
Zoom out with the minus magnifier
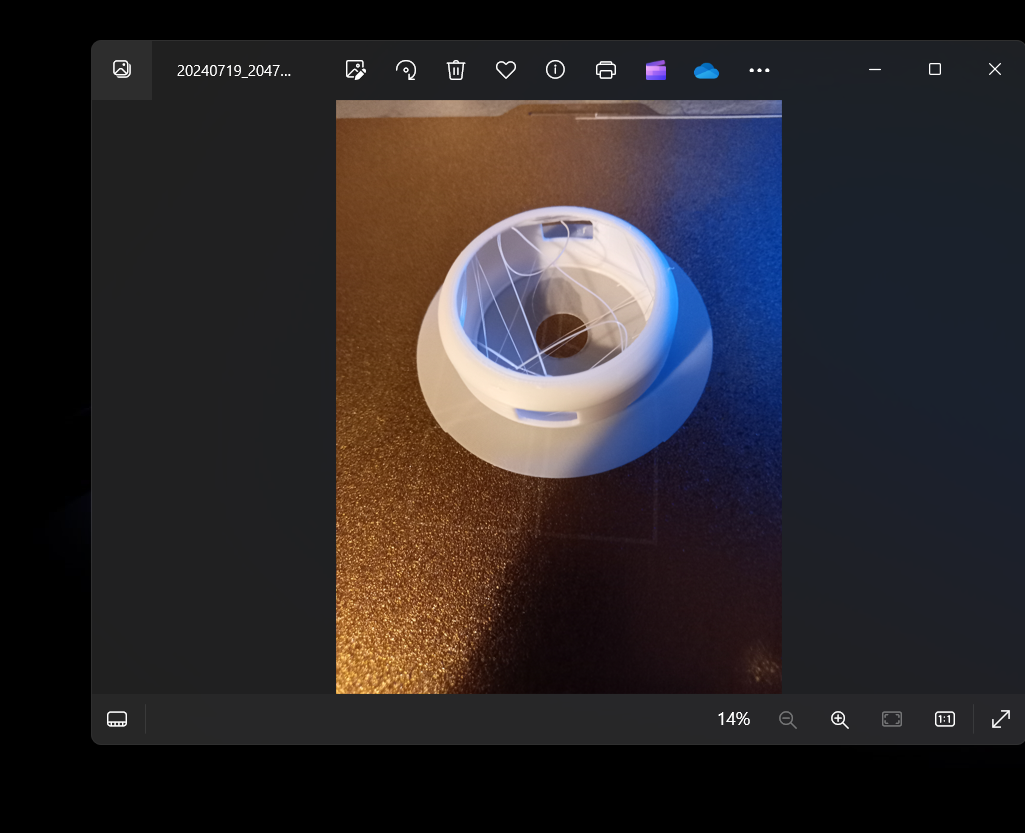788,720
